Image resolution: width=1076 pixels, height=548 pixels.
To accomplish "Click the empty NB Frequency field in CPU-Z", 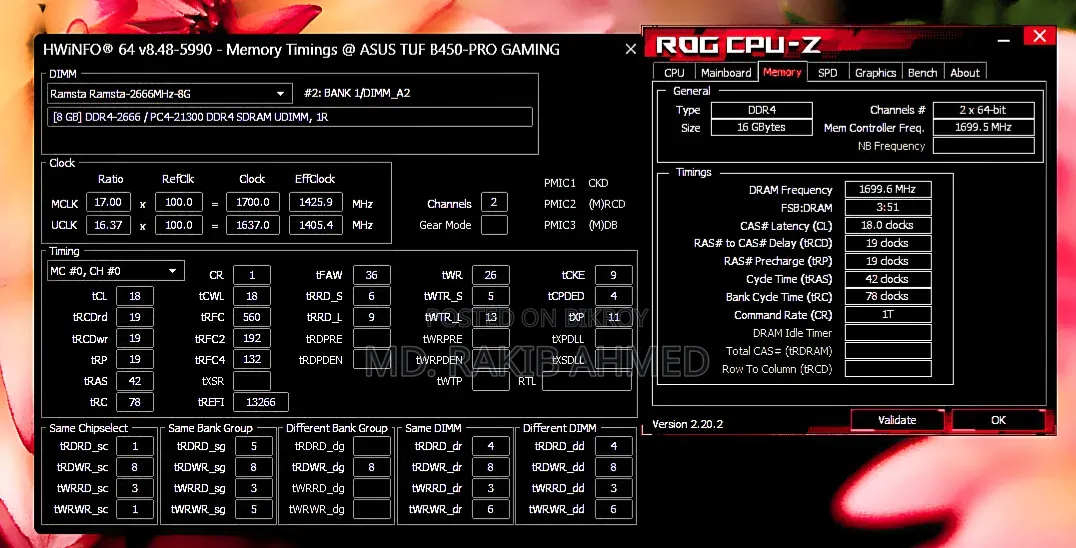I will coord(983,145).
